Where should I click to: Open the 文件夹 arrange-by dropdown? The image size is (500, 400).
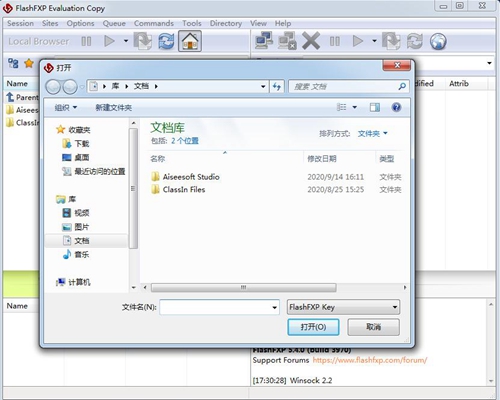pos(372,134)
